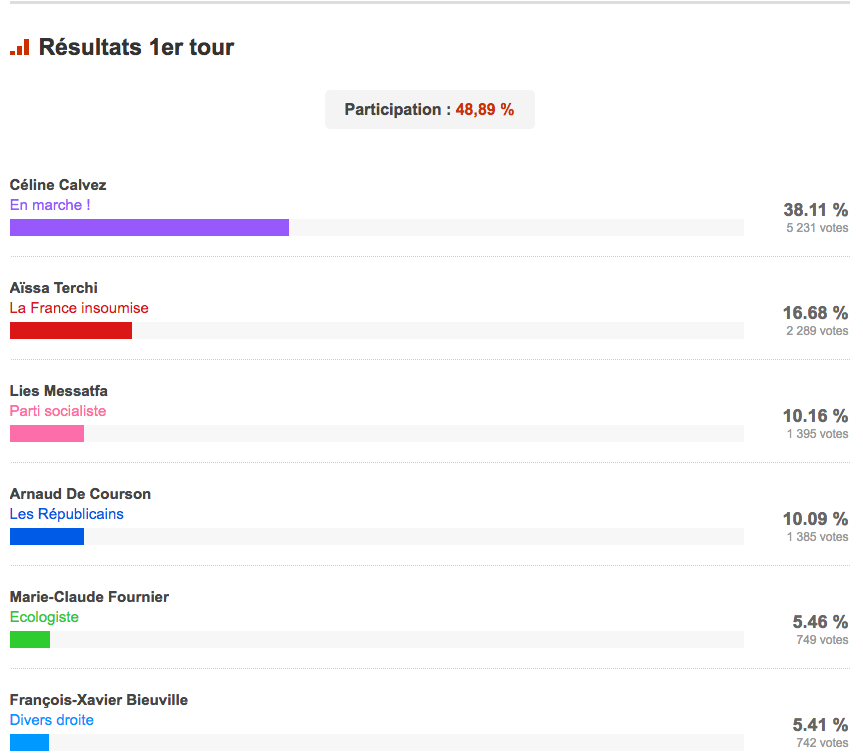This screenshot has height=756, width=863.
Task: Click the Résultats 1er tour heading
Action: pyautogui.click(x=136, y=47)
